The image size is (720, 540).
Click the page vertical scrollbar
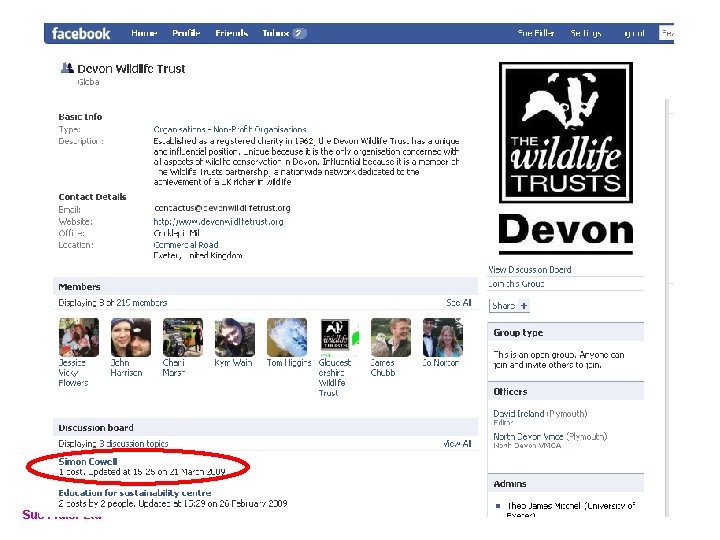coord(667,308)
